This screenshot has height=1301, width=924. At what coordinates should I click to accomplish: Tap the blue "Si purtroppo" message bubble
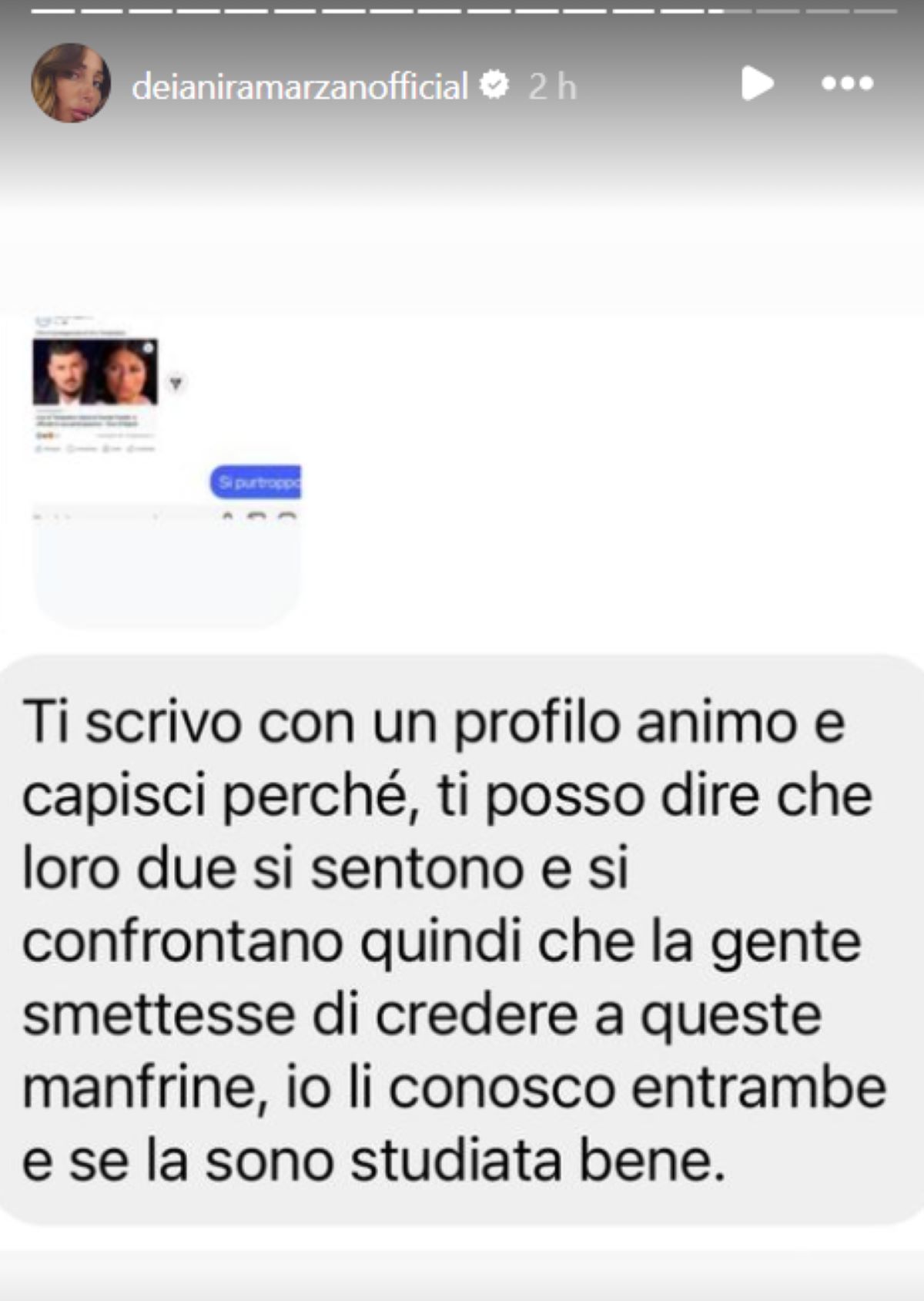pos(255,482)
